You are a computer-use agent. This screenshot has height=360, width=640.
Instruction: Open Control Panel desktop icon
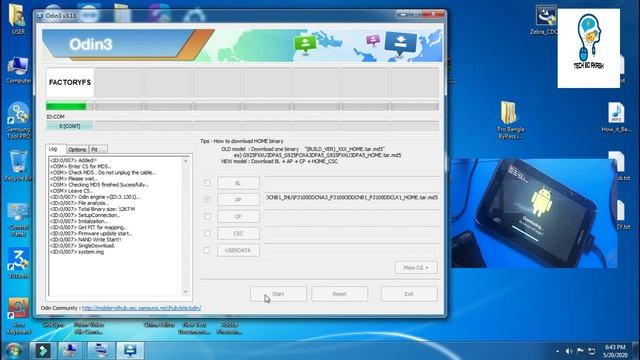tap(18, 219)
